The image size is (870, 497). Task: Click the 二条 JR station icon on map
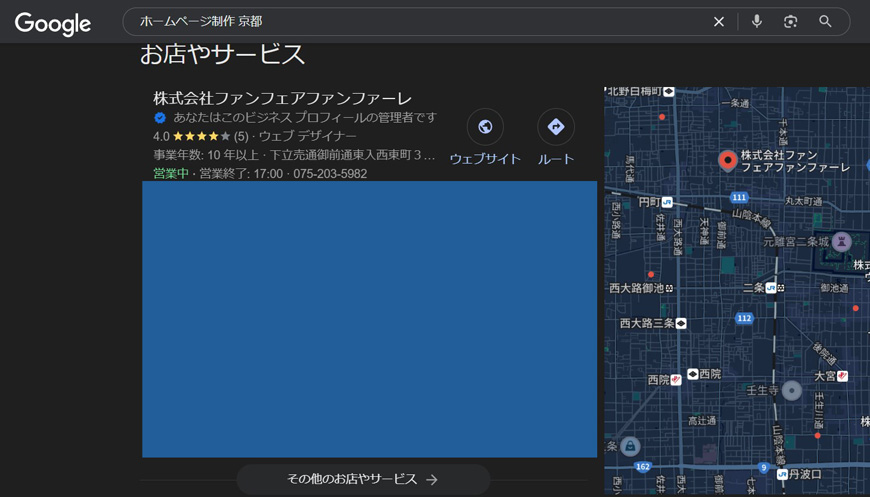pos(770,288)
